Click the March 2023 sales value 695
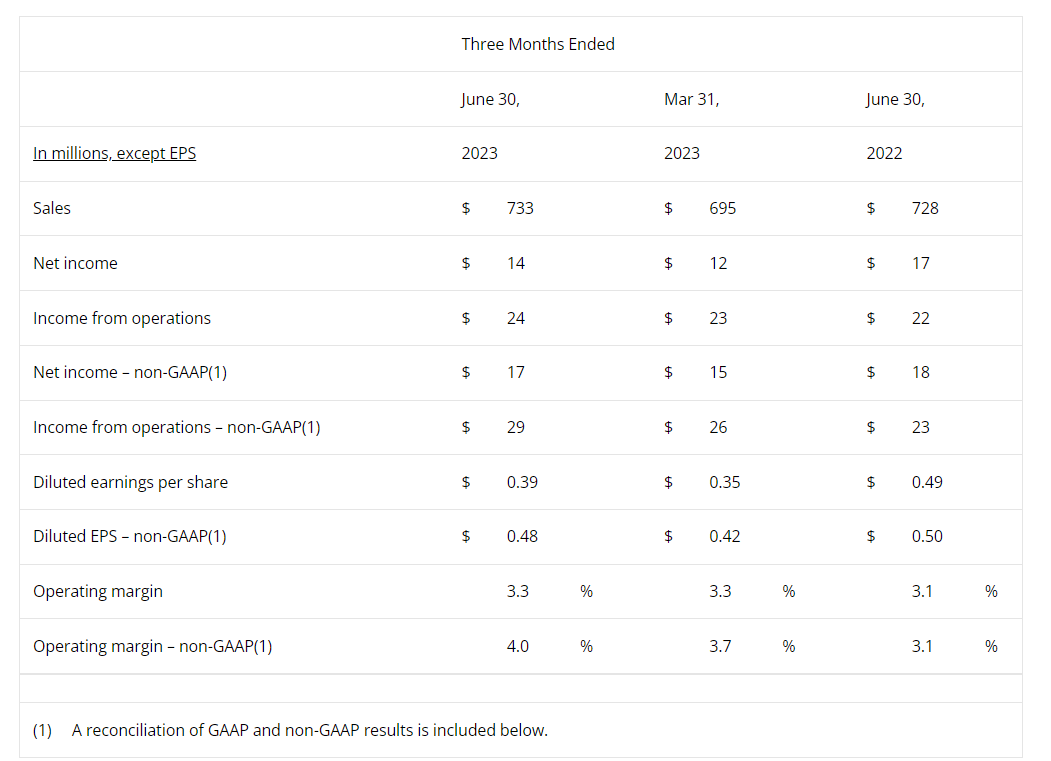This screenshot has width=1051, height=761. [722, 208]
